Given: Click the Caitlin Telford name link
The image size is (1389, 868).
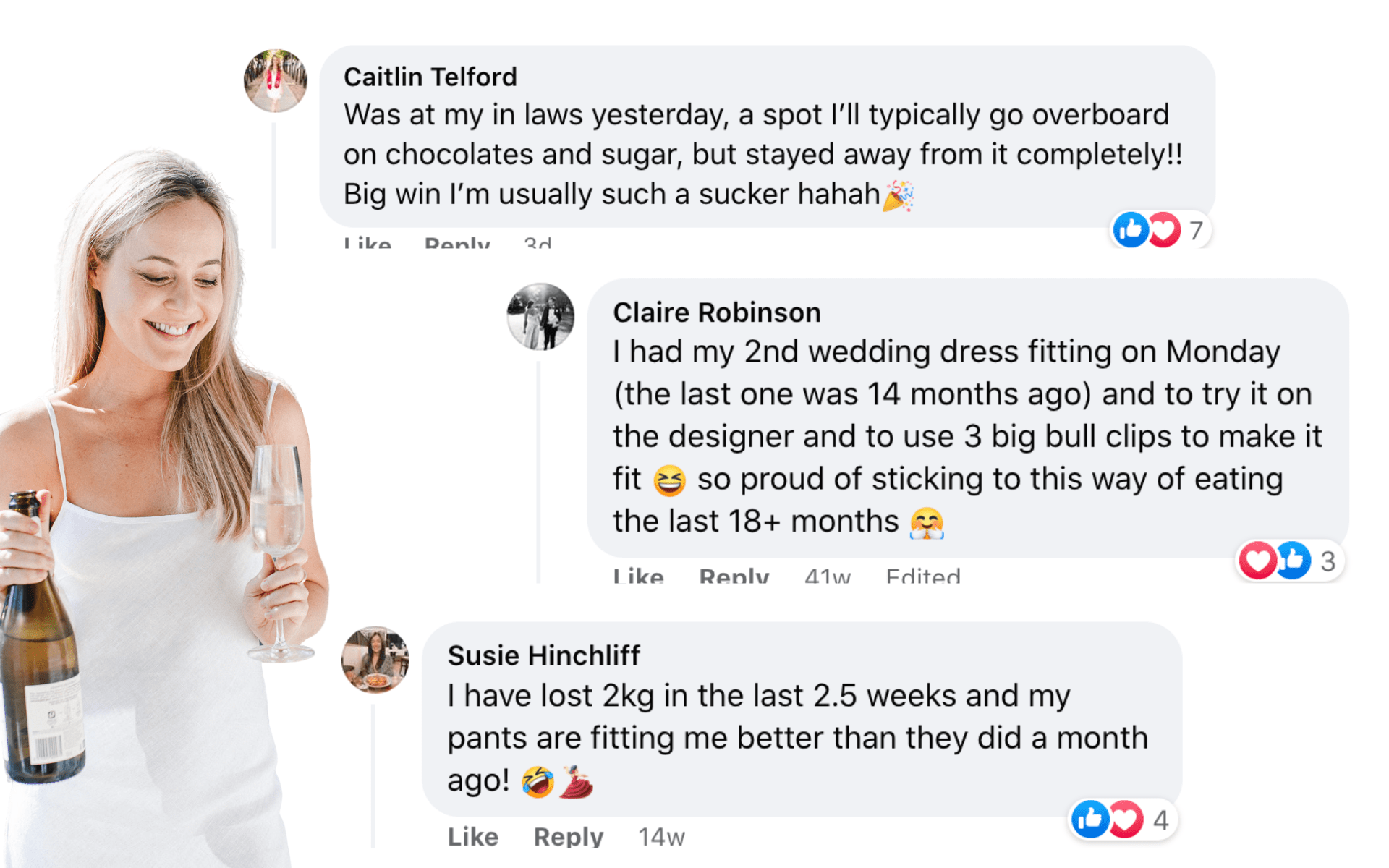Looking at the screenshot, I should 430,77.
